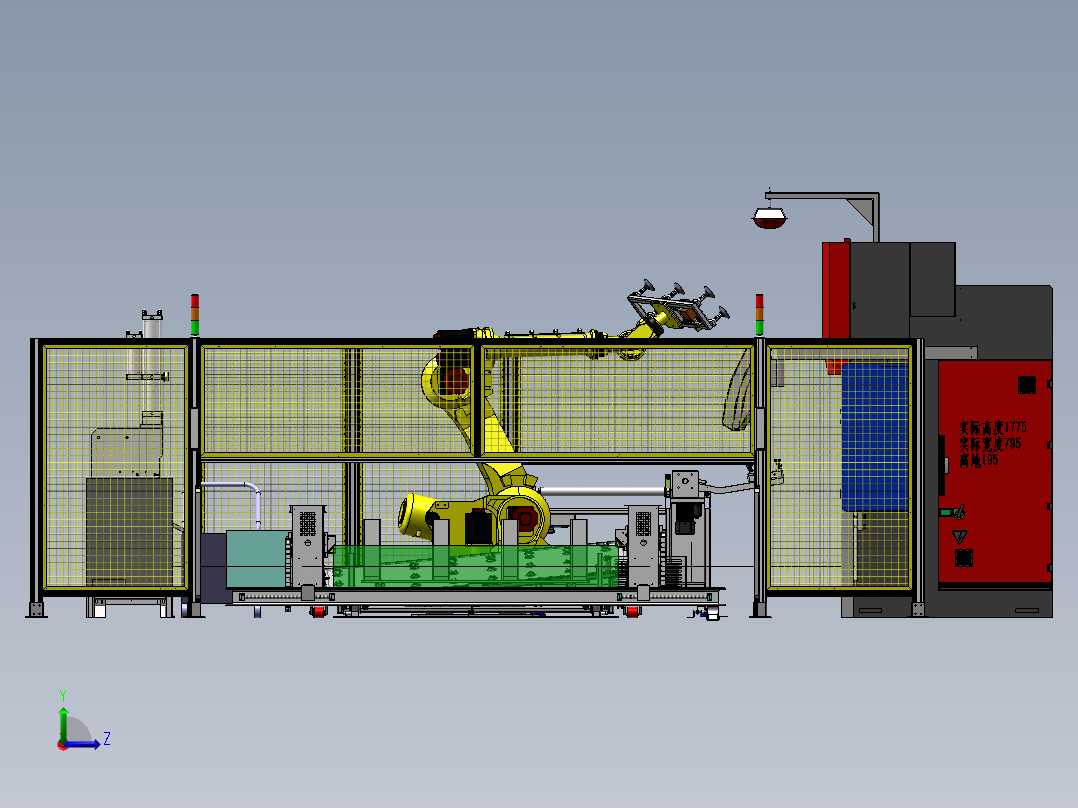Select the red overhead lamp on the gray bracket
The image size is (1078, 808).
[x=769, y=219]
